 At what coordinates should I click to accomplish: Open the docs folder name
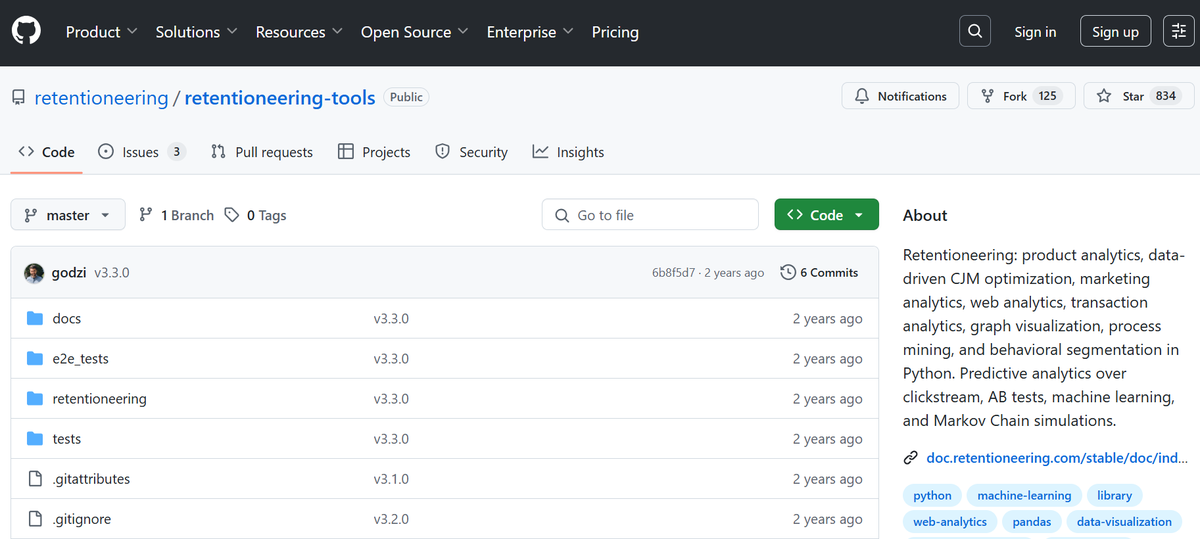coord(67,318)
